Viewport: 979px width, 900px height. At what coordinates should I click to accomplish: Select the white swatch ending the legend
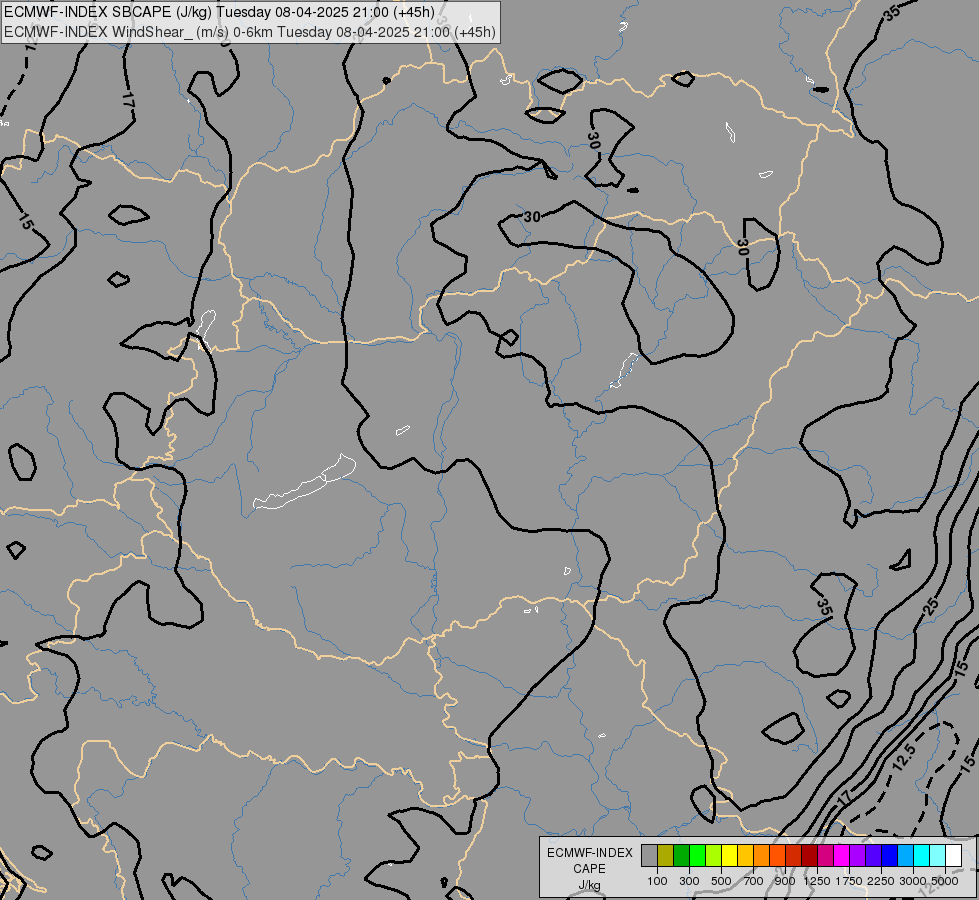(954, 855)
